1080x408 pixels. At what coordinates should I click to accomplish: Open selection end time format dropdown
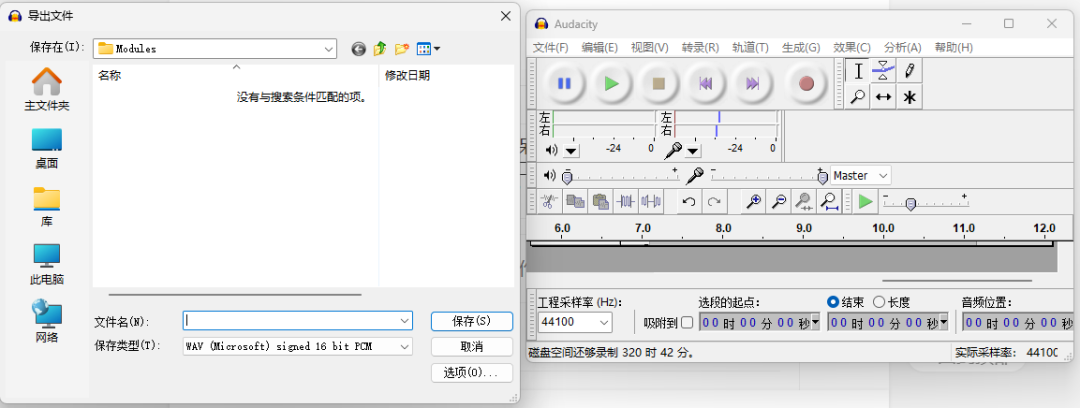(x=944, y=322)
